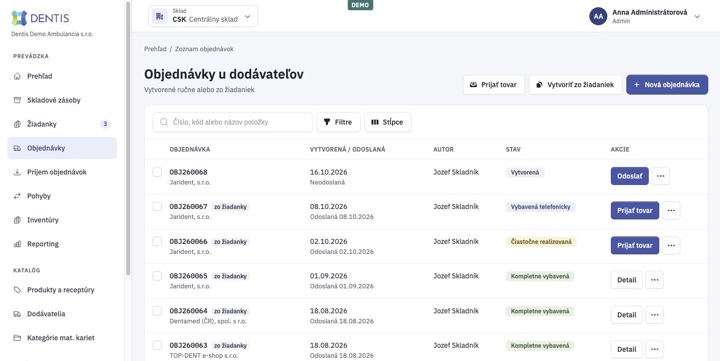This screenshot has height=361, width=720.
Task: Focus the order search input field
Action: point(232,122)
